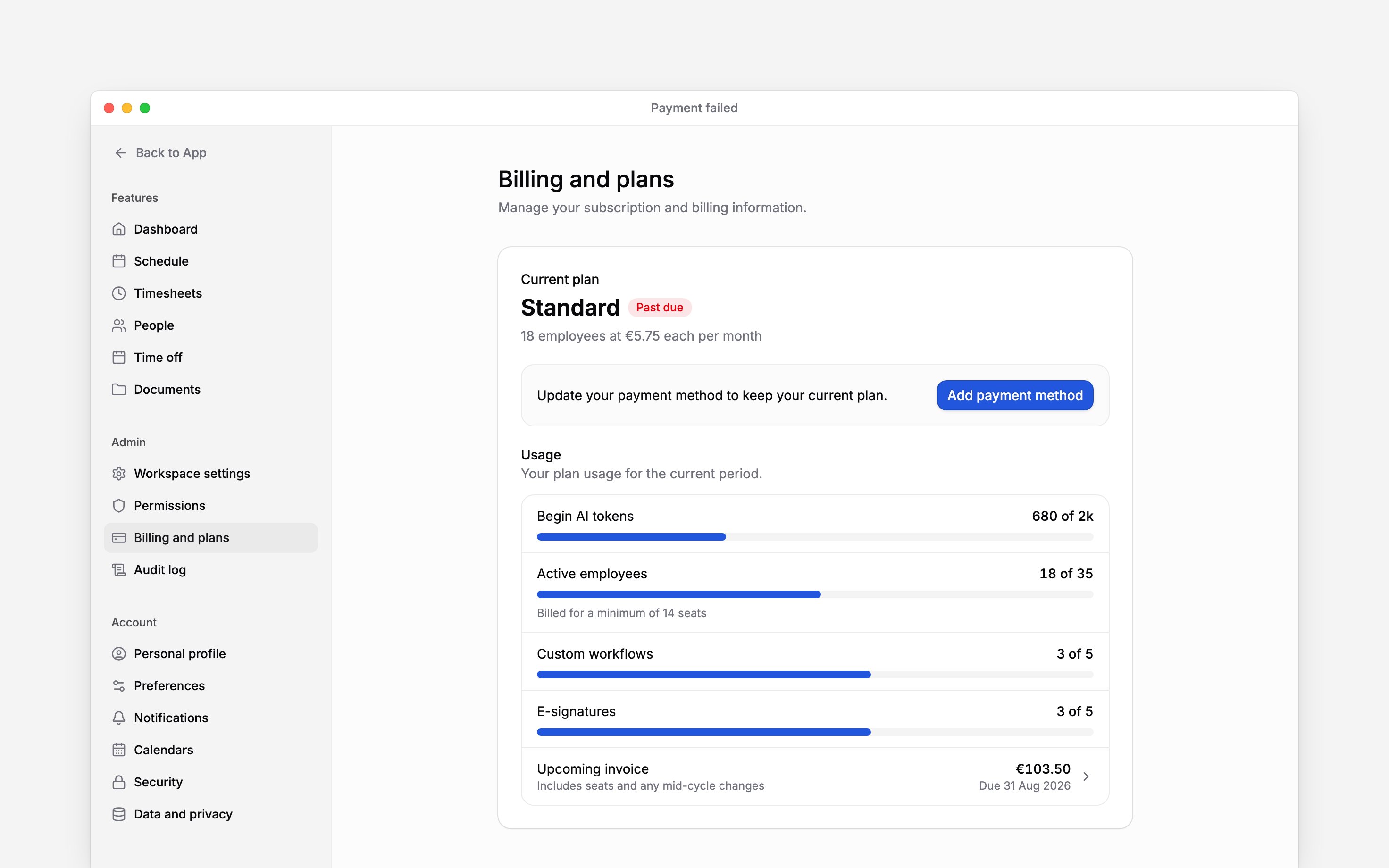Click the Back to App link
This screenshot has height=868, width=1389.
[x=161, y=153]
